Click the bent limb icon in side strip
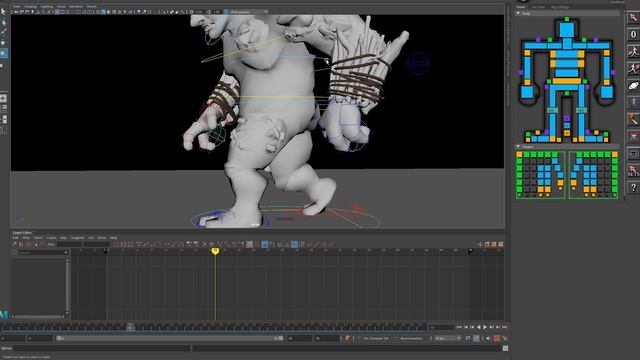640x360 pixels. point(633,120)
